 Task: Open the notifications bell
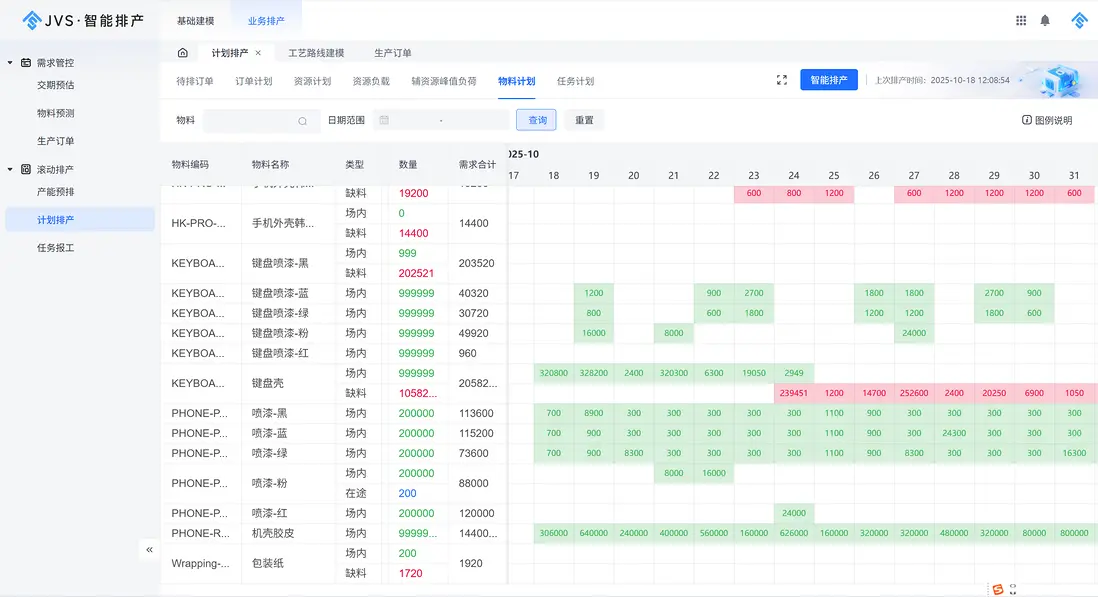coord(1045,20)
